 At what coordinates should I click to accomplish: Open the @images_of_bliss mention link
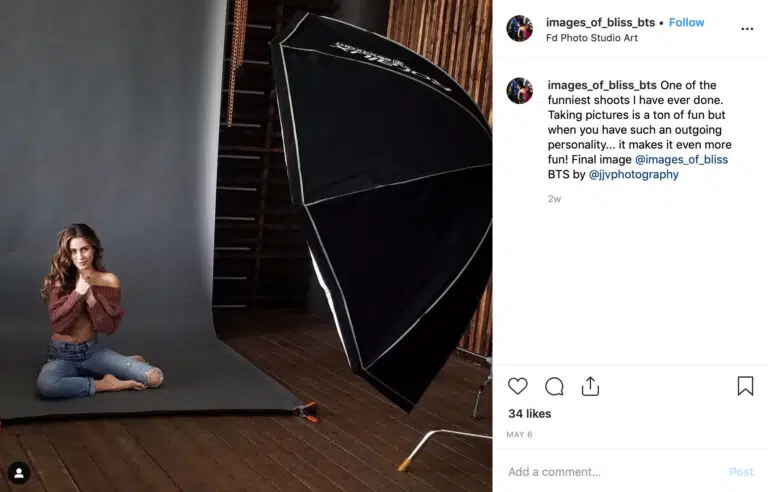(x=681, y=159)
